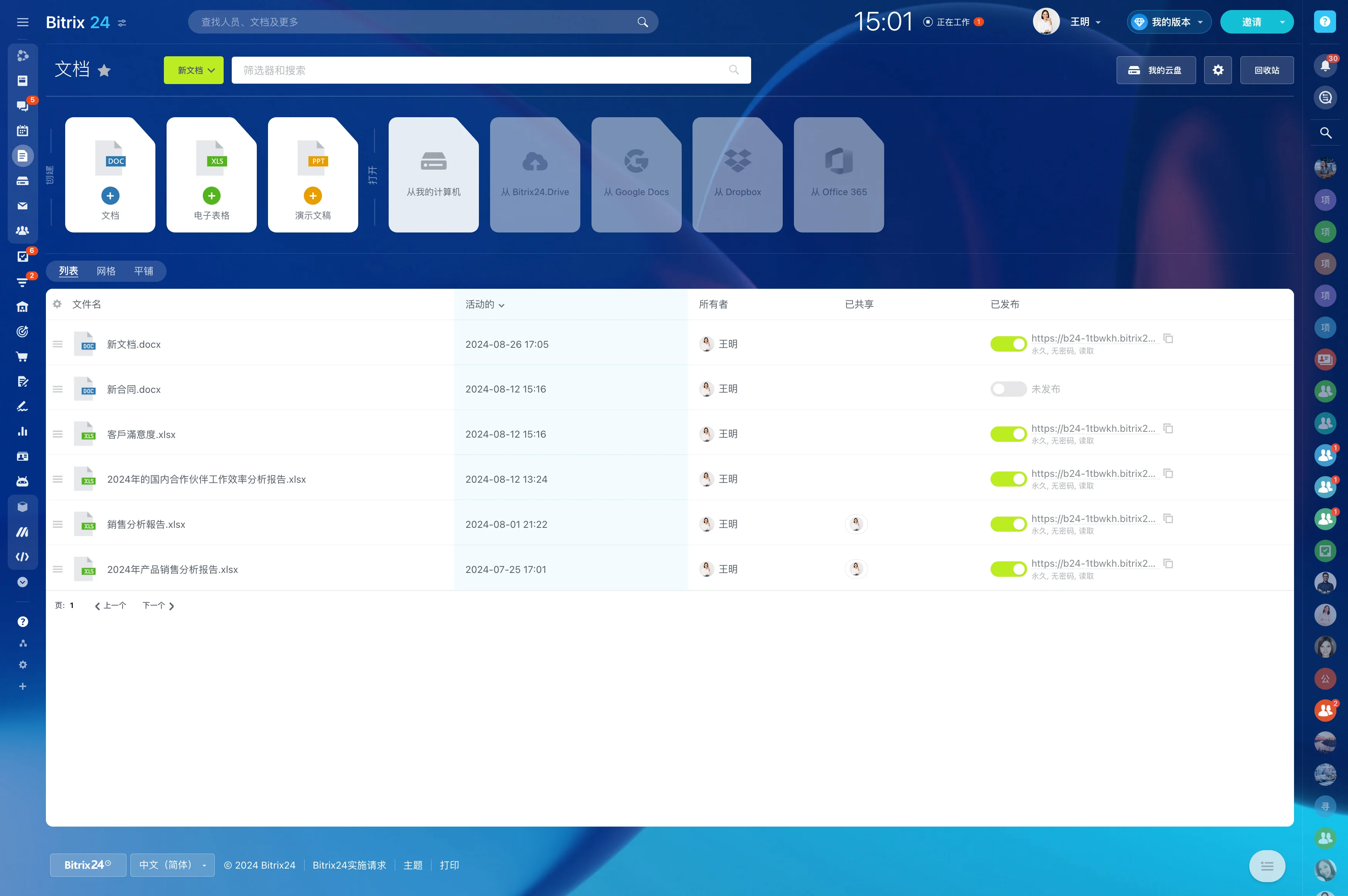Viewport: 1348px width, 896px height.
Task: Open notifications bell with 30 badge
Action: tap(1325, 65)
